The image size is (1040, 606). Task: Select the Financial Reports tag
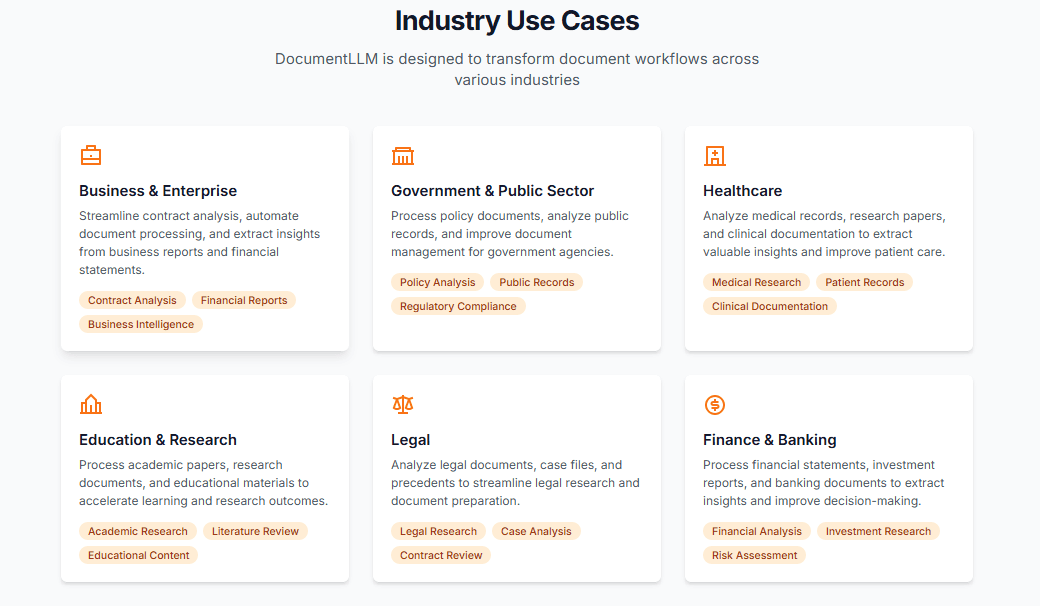coord(244,300)
